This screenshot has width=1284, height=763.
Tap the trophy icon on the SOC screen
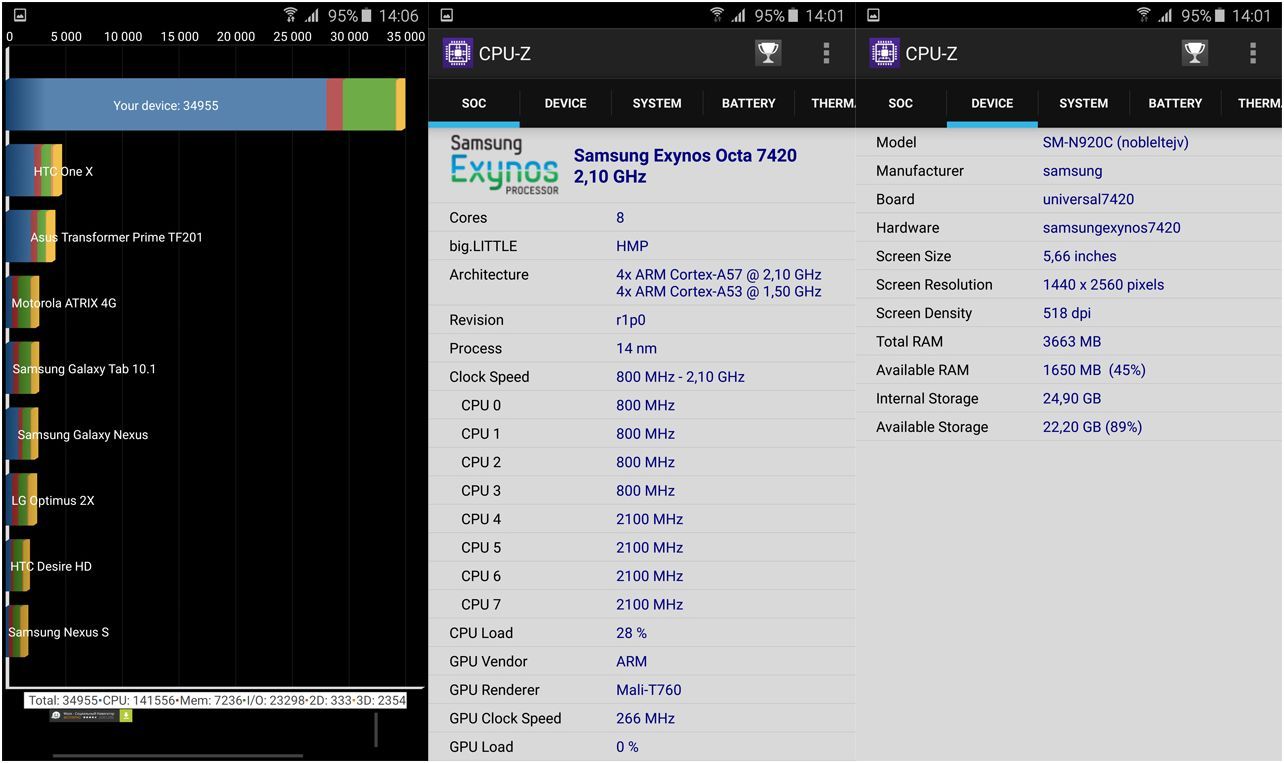click(x=768, y=53)
